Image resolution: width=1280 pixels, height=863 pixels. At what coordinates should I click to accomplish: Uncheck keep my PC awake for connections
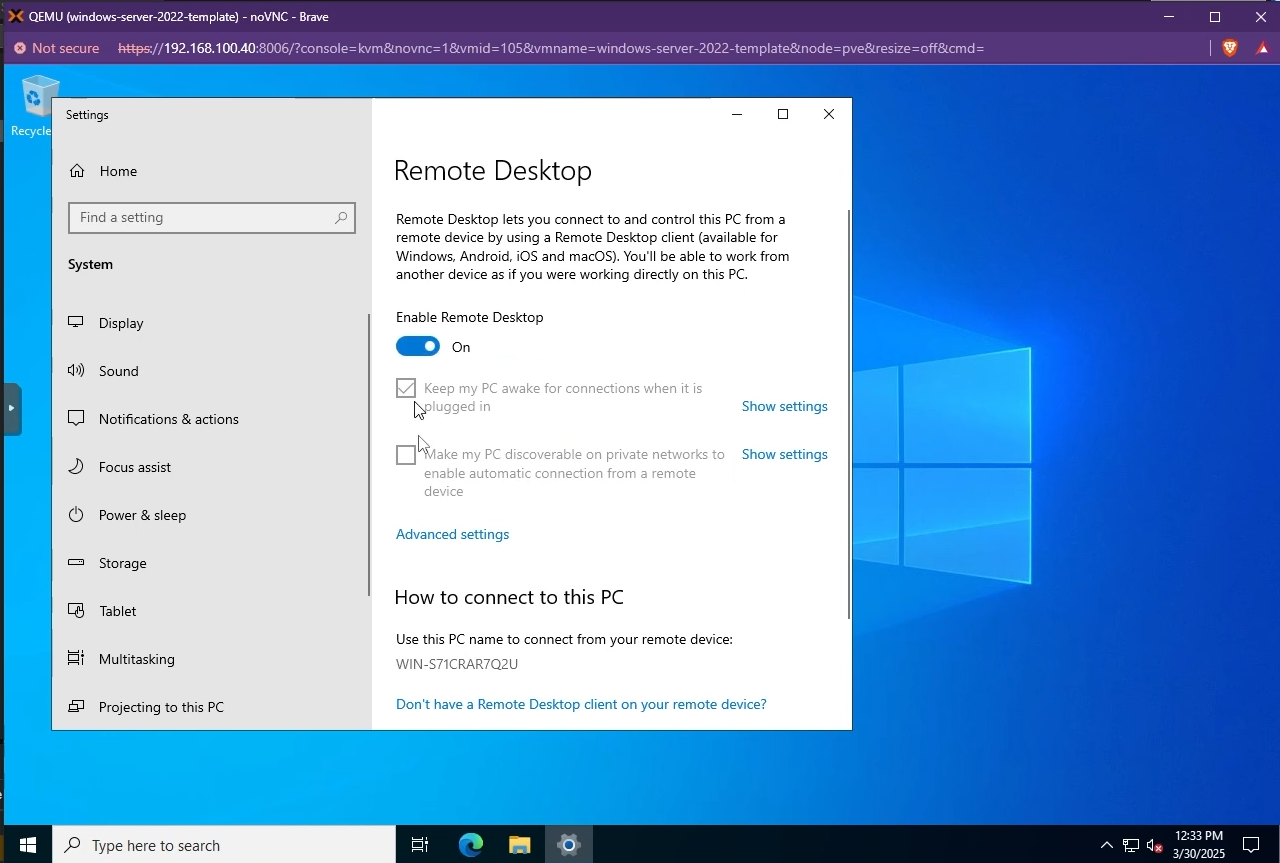(x=406, y=387)
